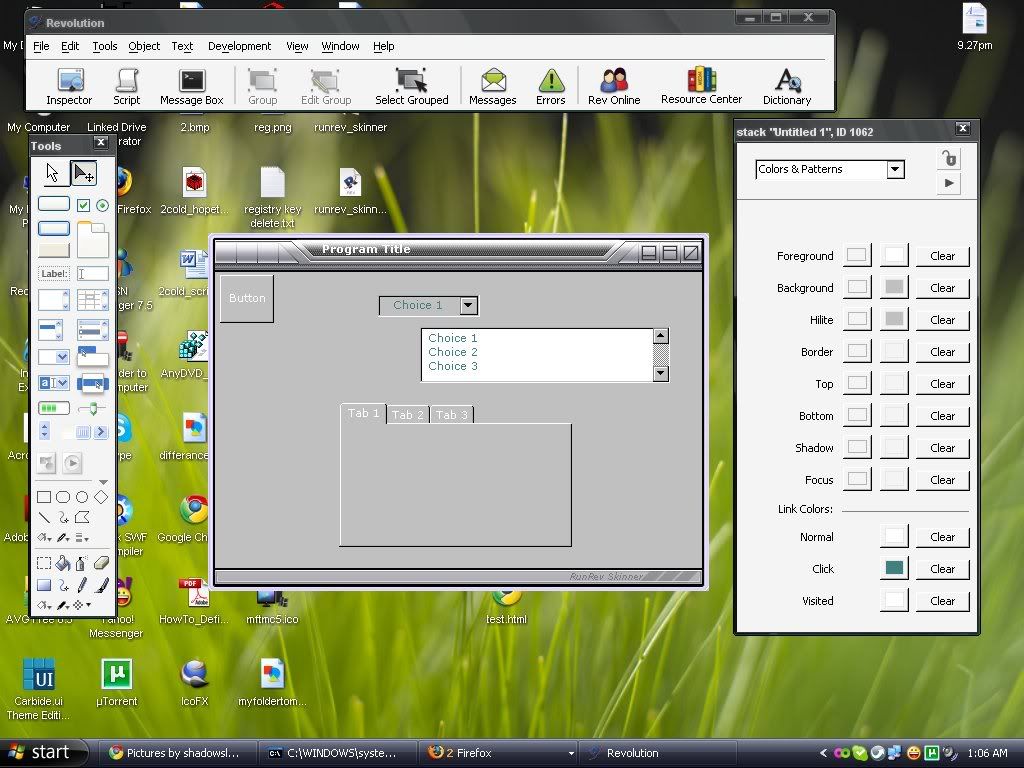Open the Dictionary
The height and width of the screenshot is (768, 1024).
point(787,86)
